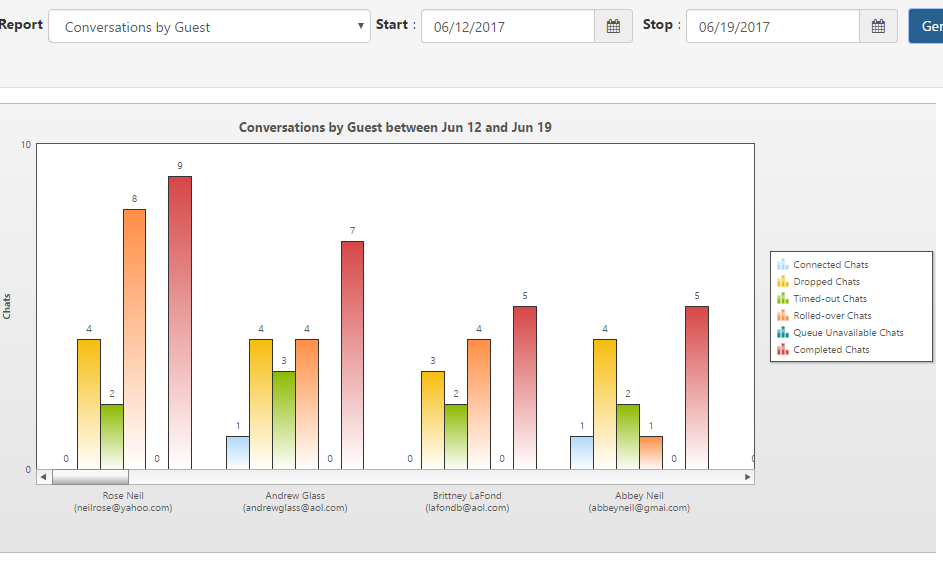The image size is (943, 561).
Task: Click the Completed Chats legend label
Action: tap(831, 349)
